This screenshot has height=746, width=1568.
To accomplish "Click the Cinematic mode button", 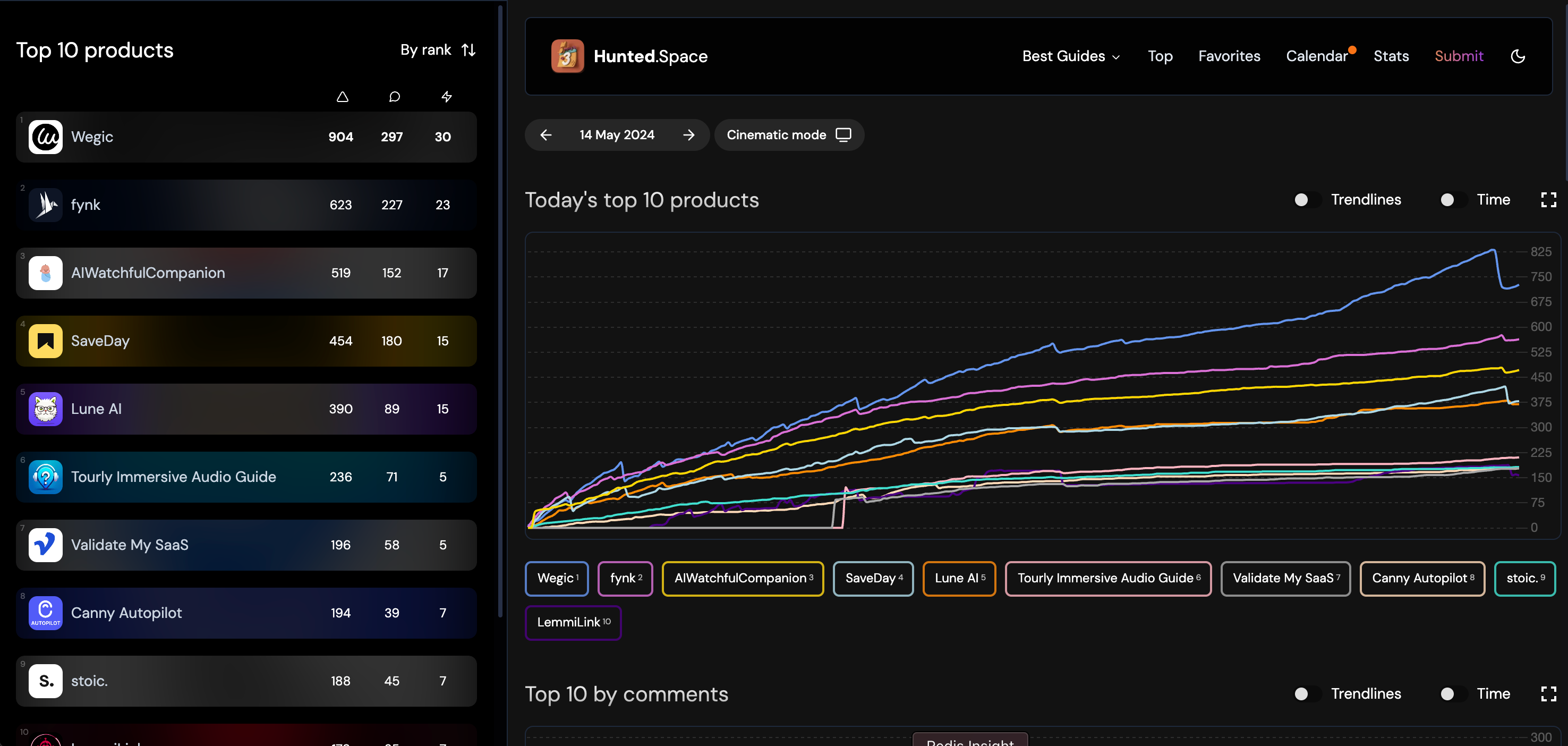I will (x=788, y=134).
